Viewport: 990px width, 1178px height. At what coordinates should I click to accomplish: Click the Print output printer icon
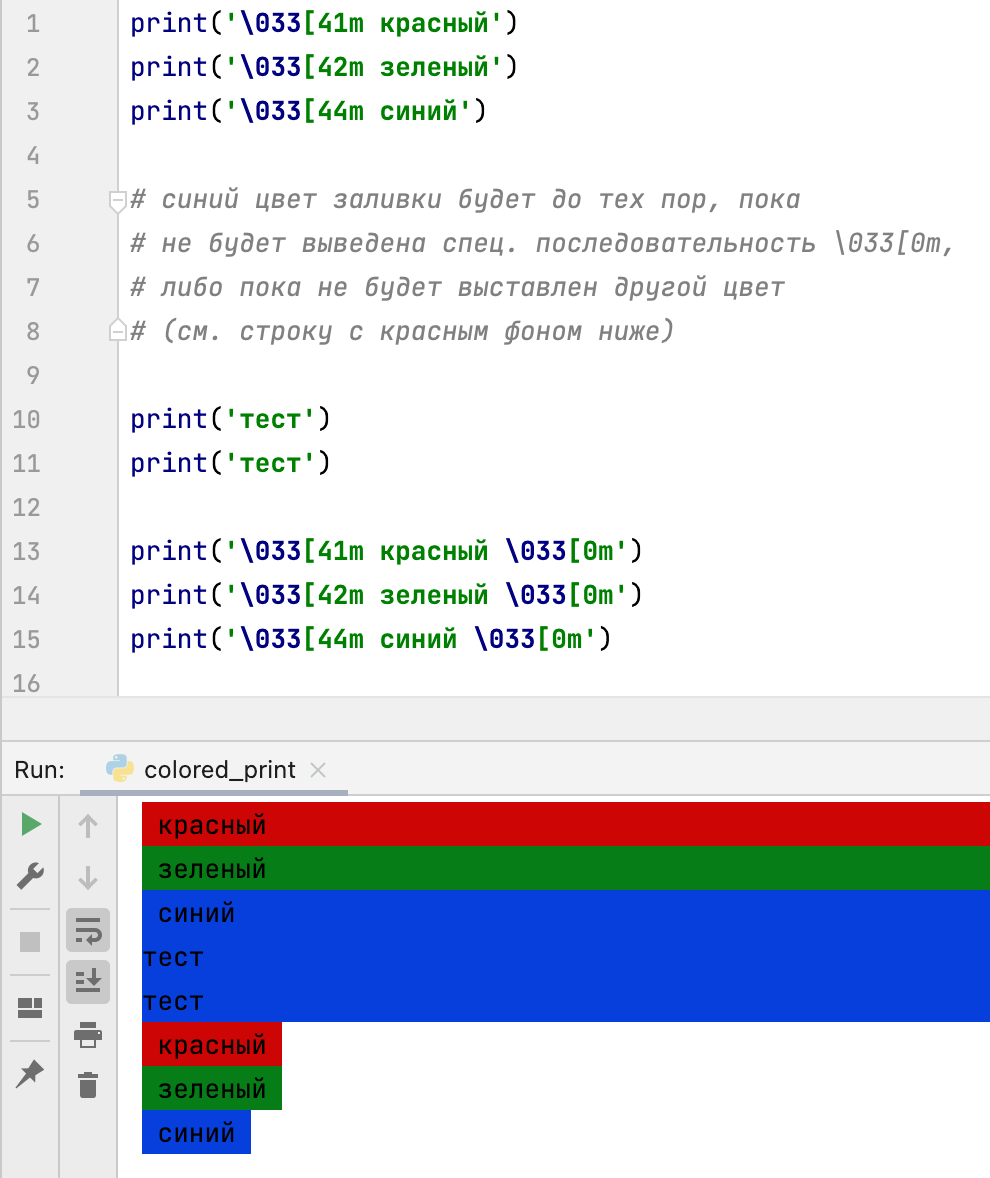(x=88, y=1034)
